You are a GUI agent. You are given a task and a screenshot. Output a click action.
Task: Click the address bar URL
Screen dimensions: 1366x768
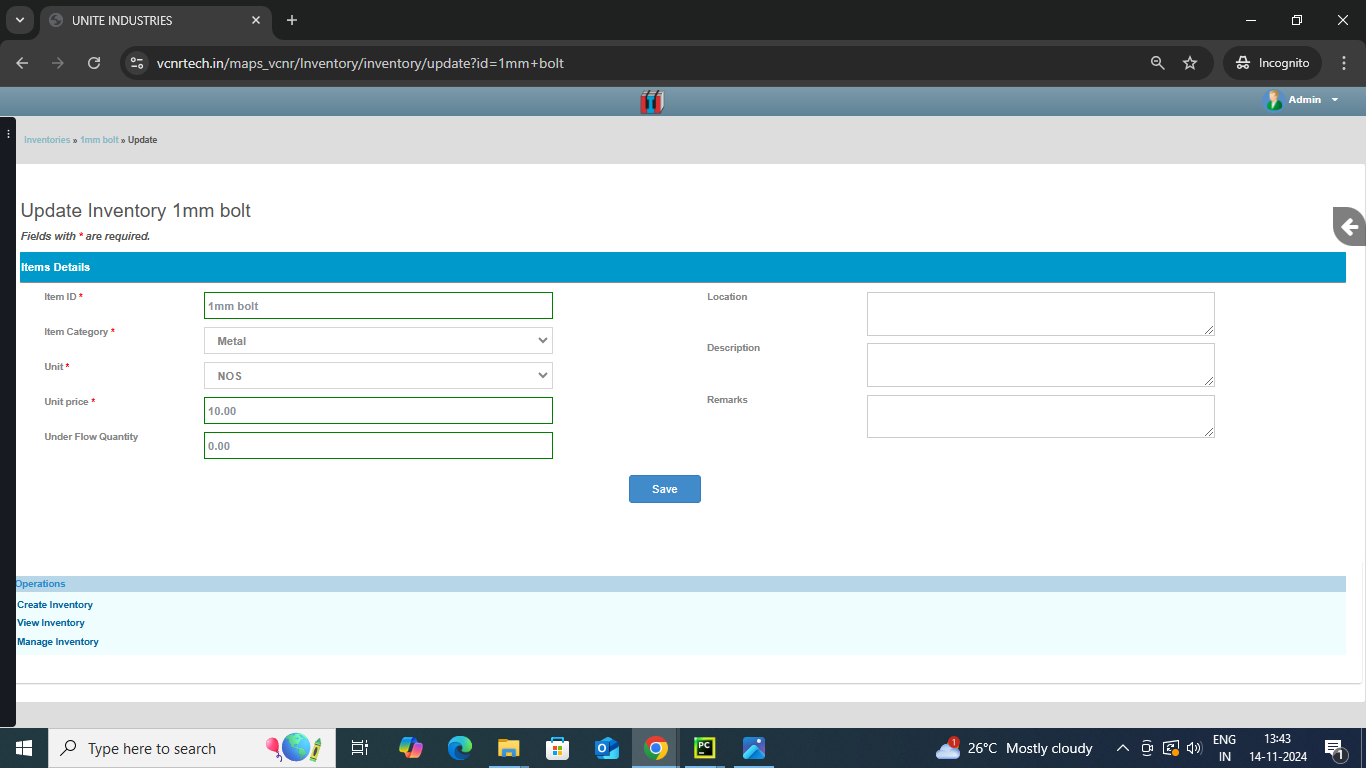360,63
